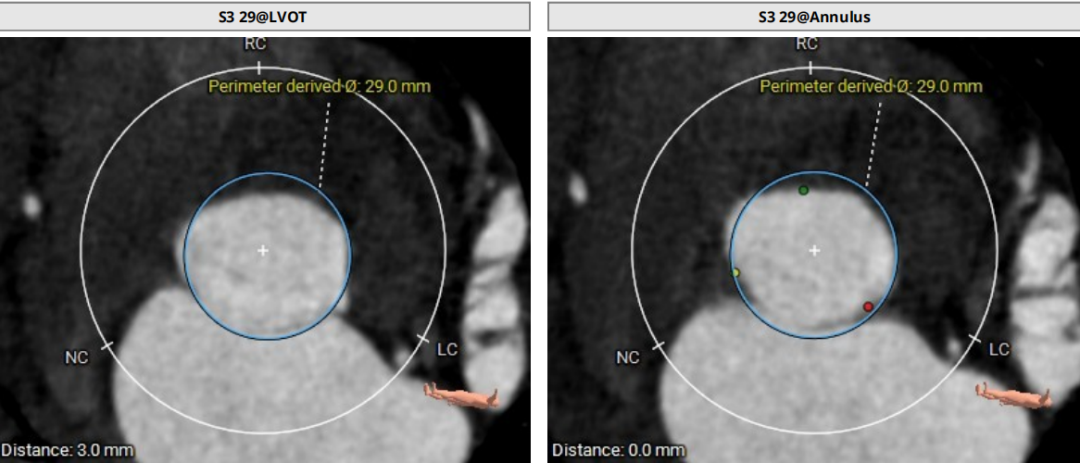The height and width of the screenshot is (463, 1080).
Task: Select the S3 29@LVOT panel header
Action: point(264,17)
